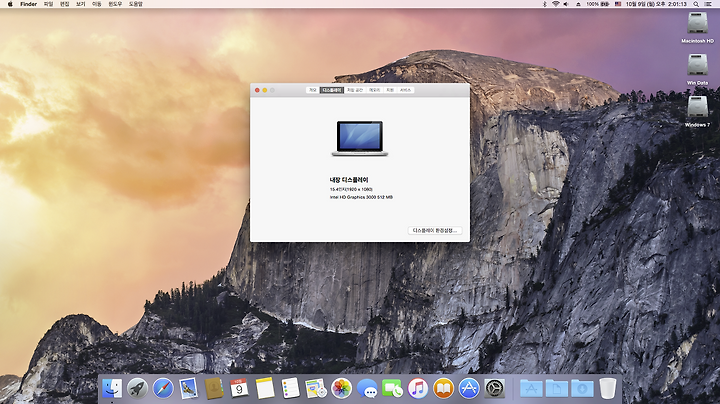Open the Apple menu
The image size is (720, 404).
(10, 4)
